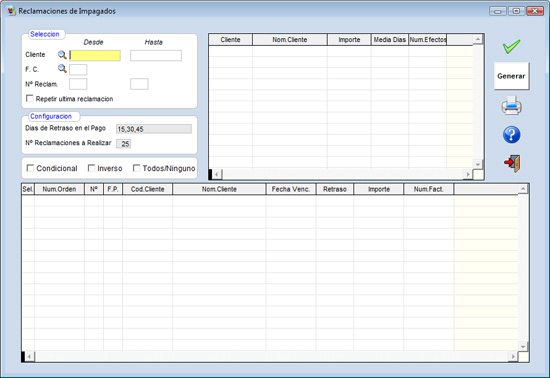550x378 pixels.
Task: Click the upper grid scroll right arrow
Action: 468,174
